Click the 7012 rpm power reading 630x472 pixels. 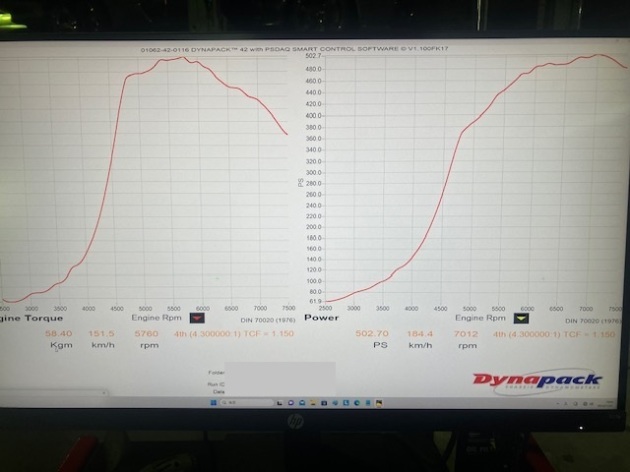click(x=467, y=333)
